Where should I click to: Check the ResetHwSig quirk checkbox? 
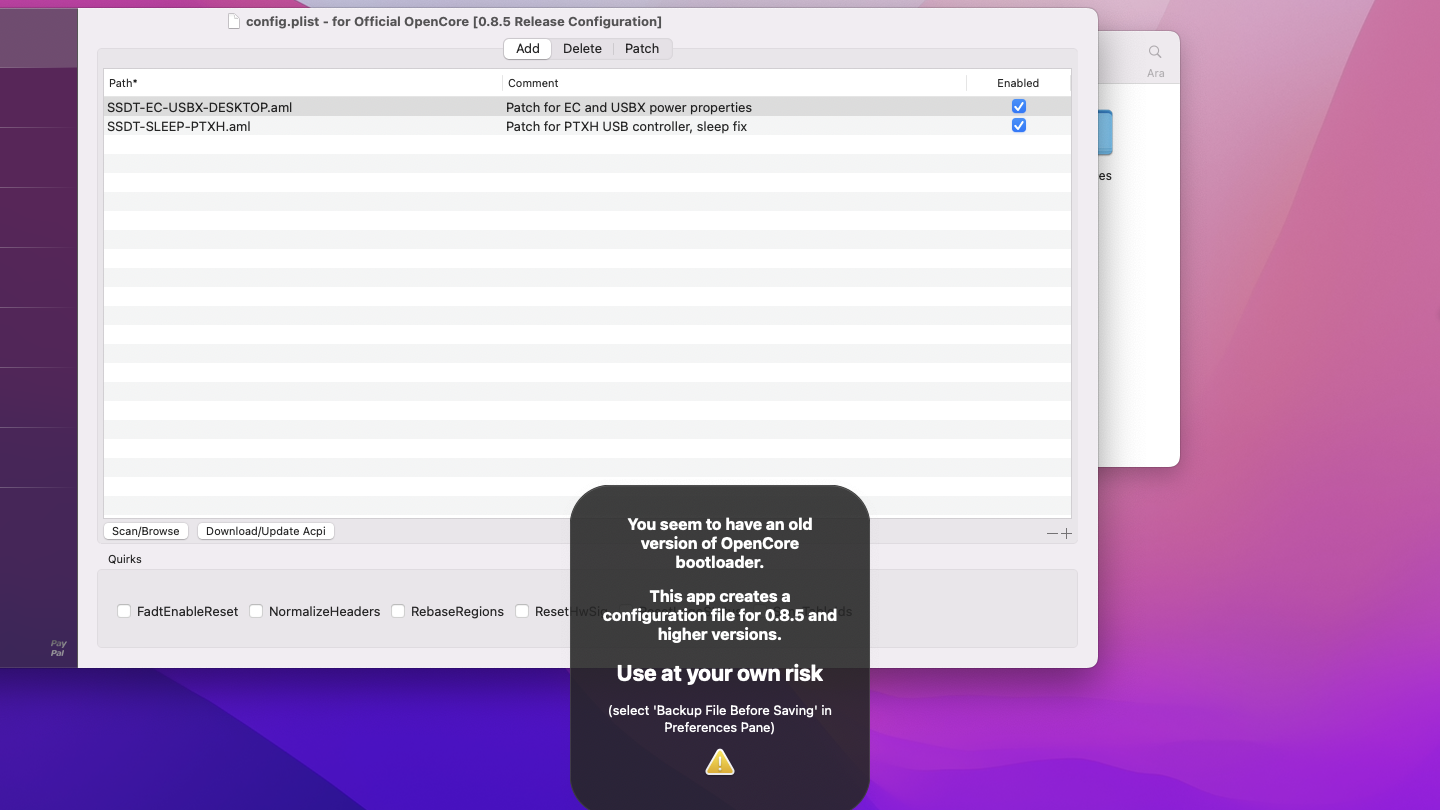[x=522, y=611]
